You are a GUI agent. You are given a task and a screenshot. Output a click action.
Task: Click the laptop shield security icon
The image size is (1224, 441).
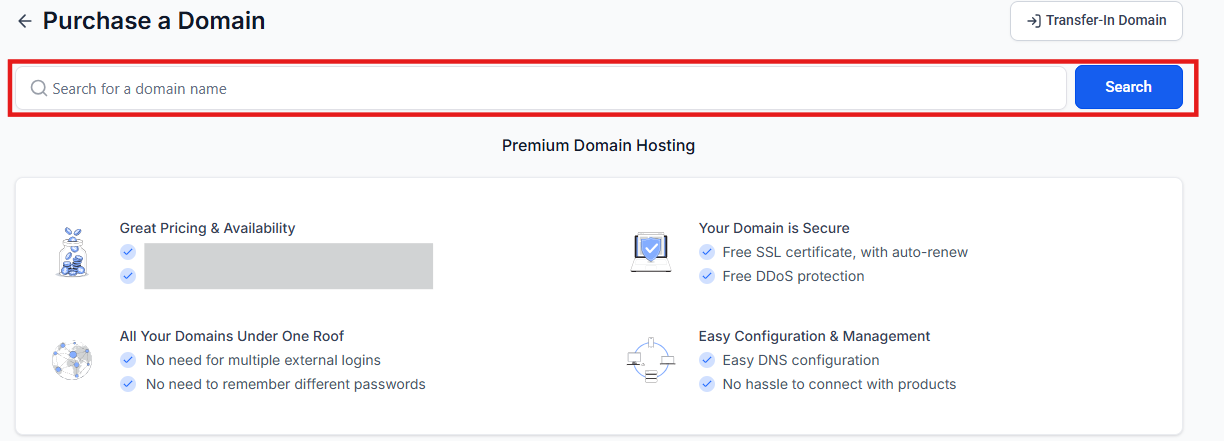(650, 251)
